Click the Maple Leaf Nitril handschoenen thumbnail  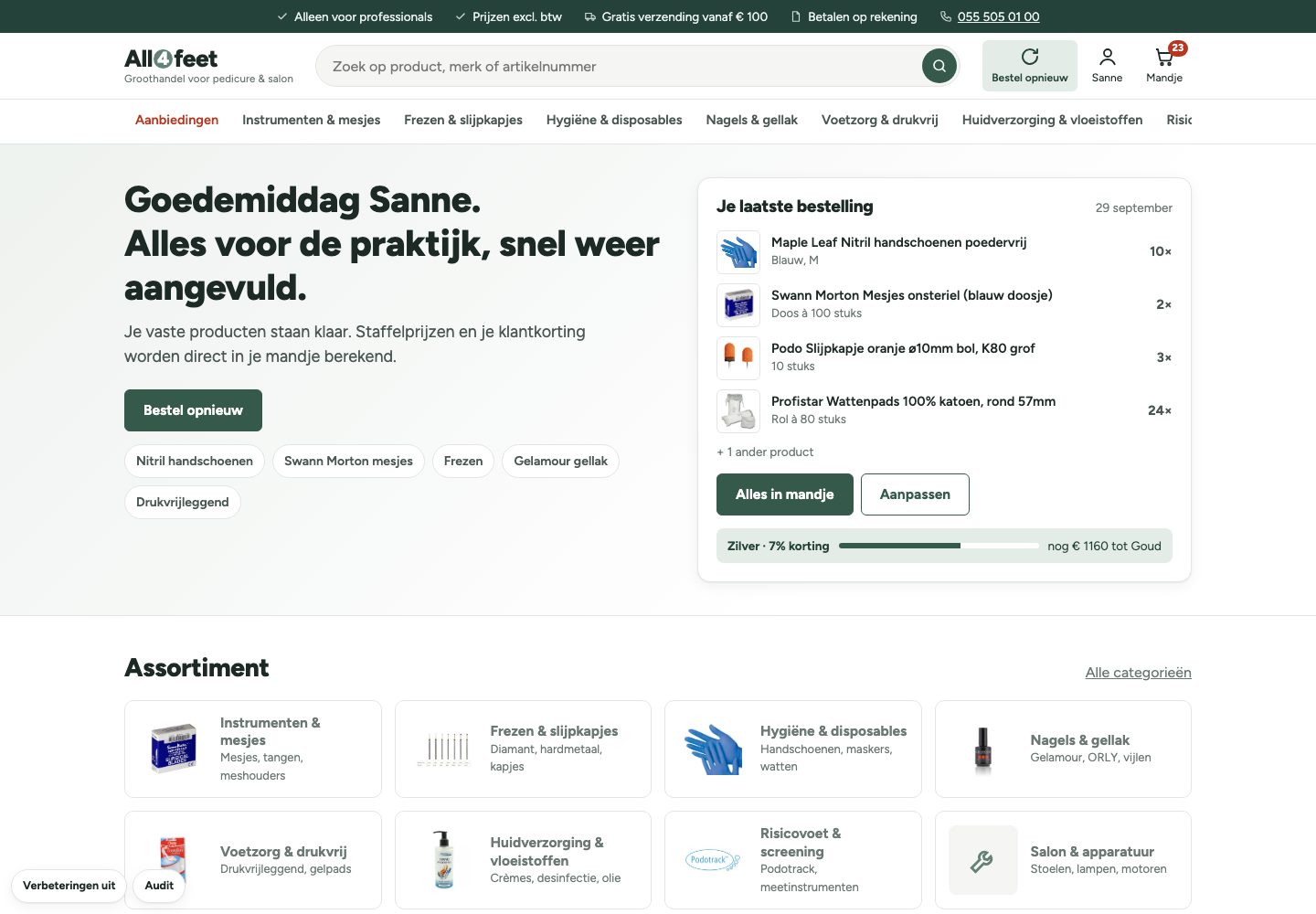coord(738,251)
